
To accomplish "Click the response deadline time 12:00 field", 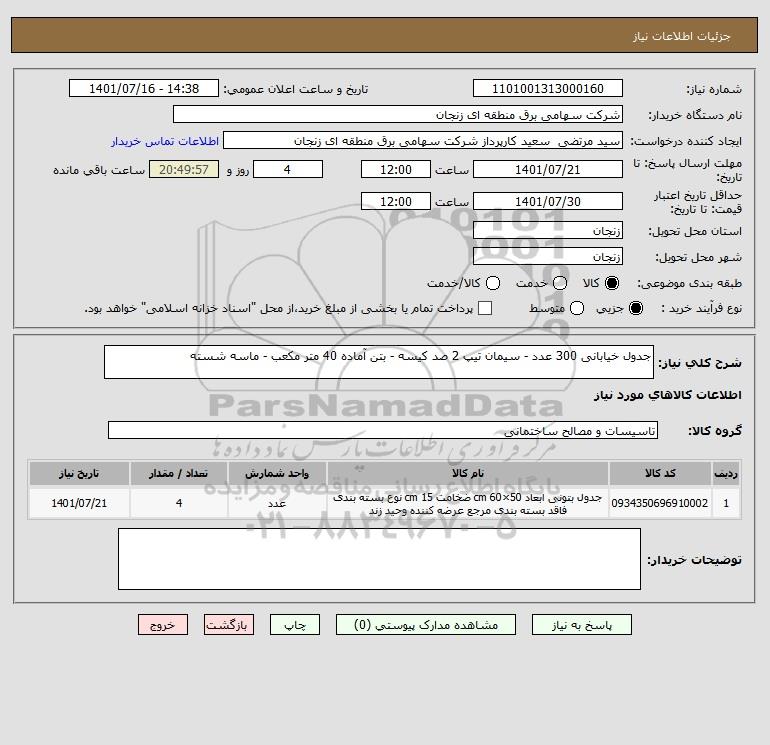I will pyautogui.click(x=396, y=169).
